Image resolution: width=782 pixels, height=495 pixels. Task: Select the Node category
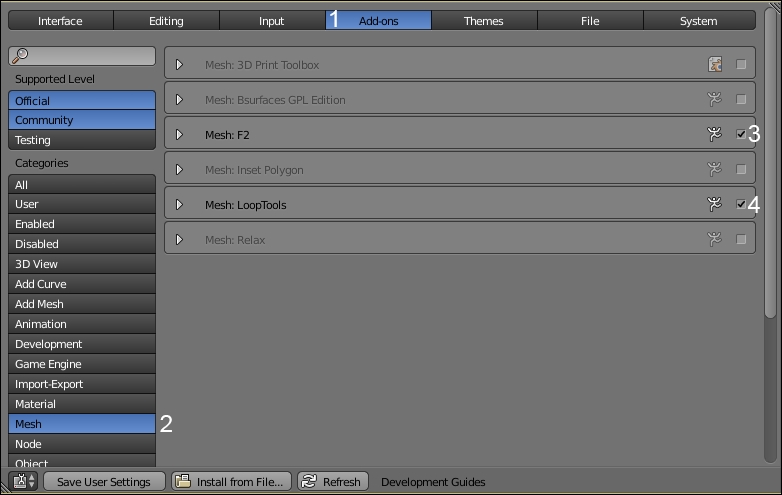coord(82,444)
